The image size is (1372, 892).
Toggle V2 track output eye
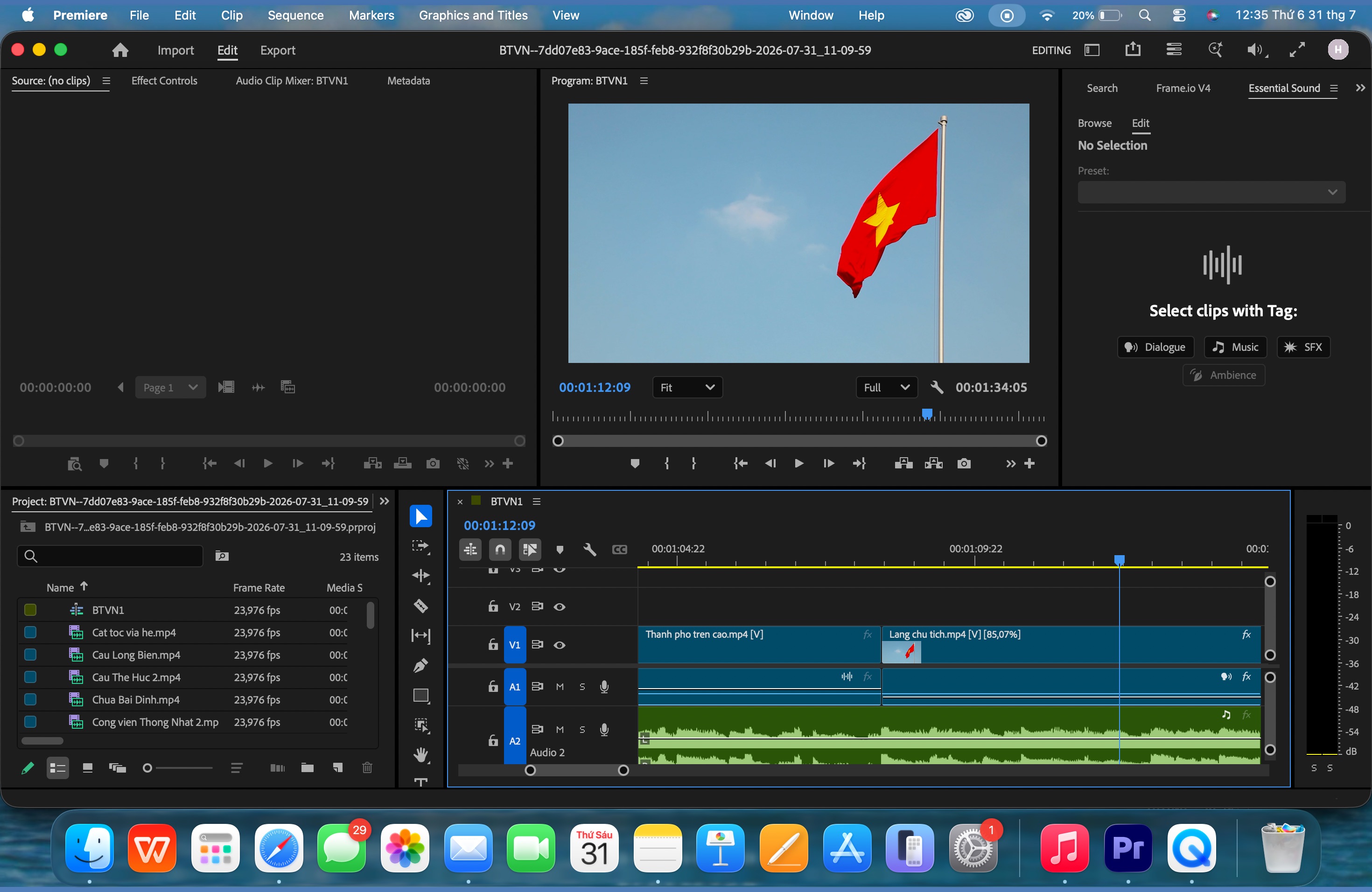559,607
